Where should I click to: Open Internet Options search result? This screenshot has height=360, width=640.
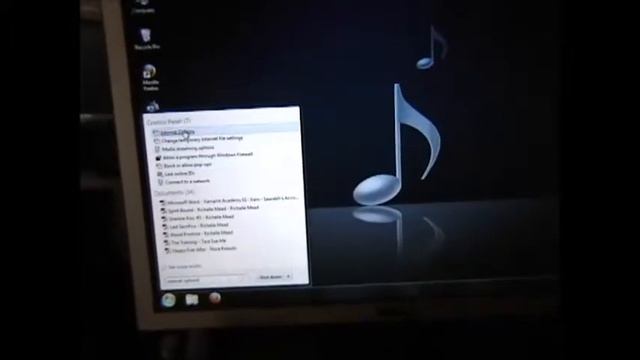tap(225, 131)
